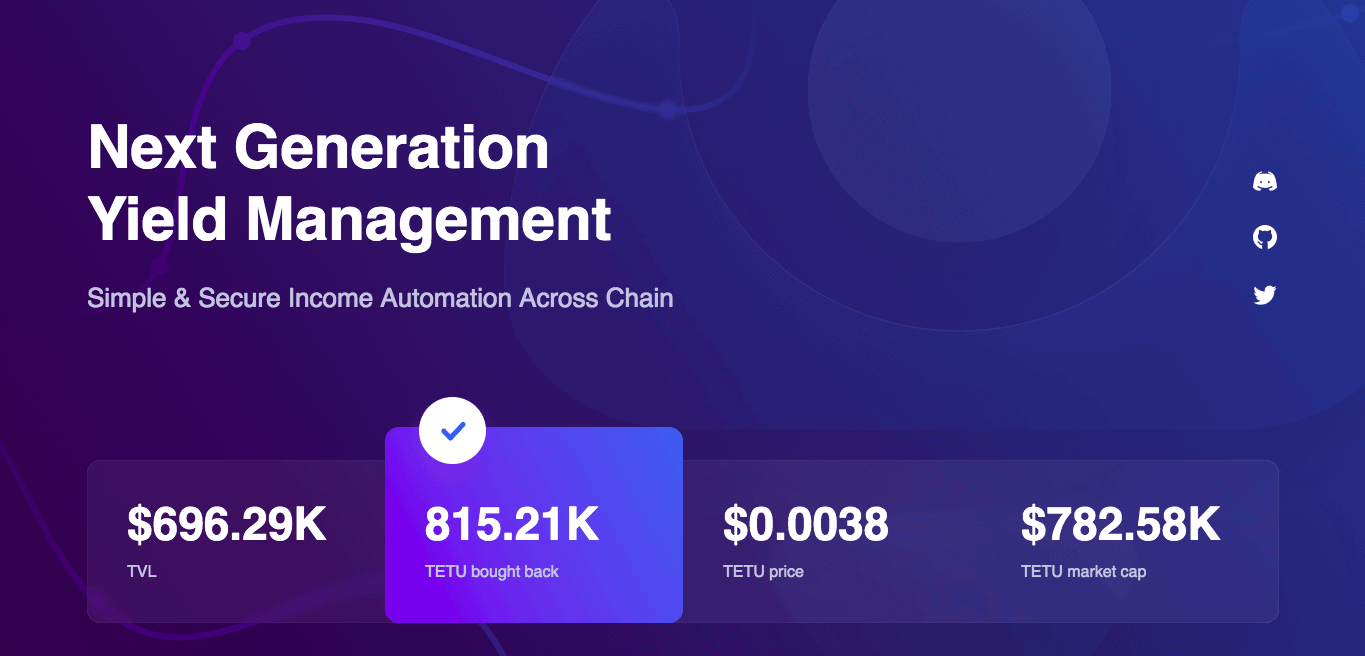Select the TETU price stat card
This screenshot has width=1365, height=656.
tap(832, 541)
